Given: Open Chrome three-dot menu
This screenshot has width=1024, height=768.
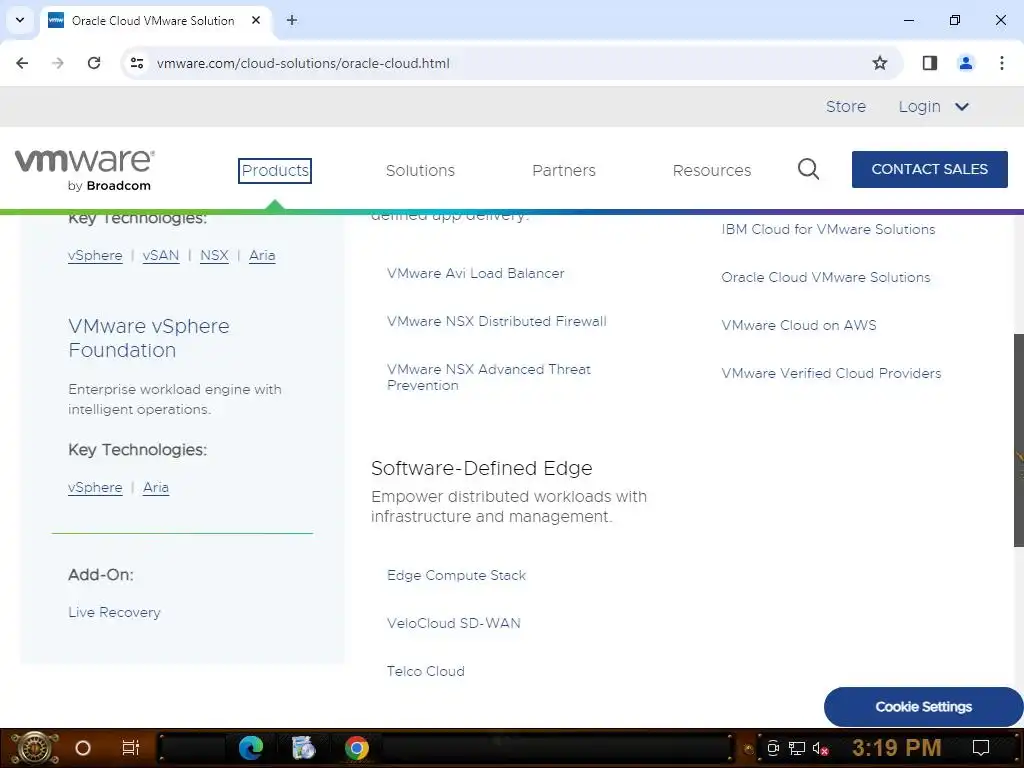Looking at the screenshot, I should click(x=1001, y=63).
